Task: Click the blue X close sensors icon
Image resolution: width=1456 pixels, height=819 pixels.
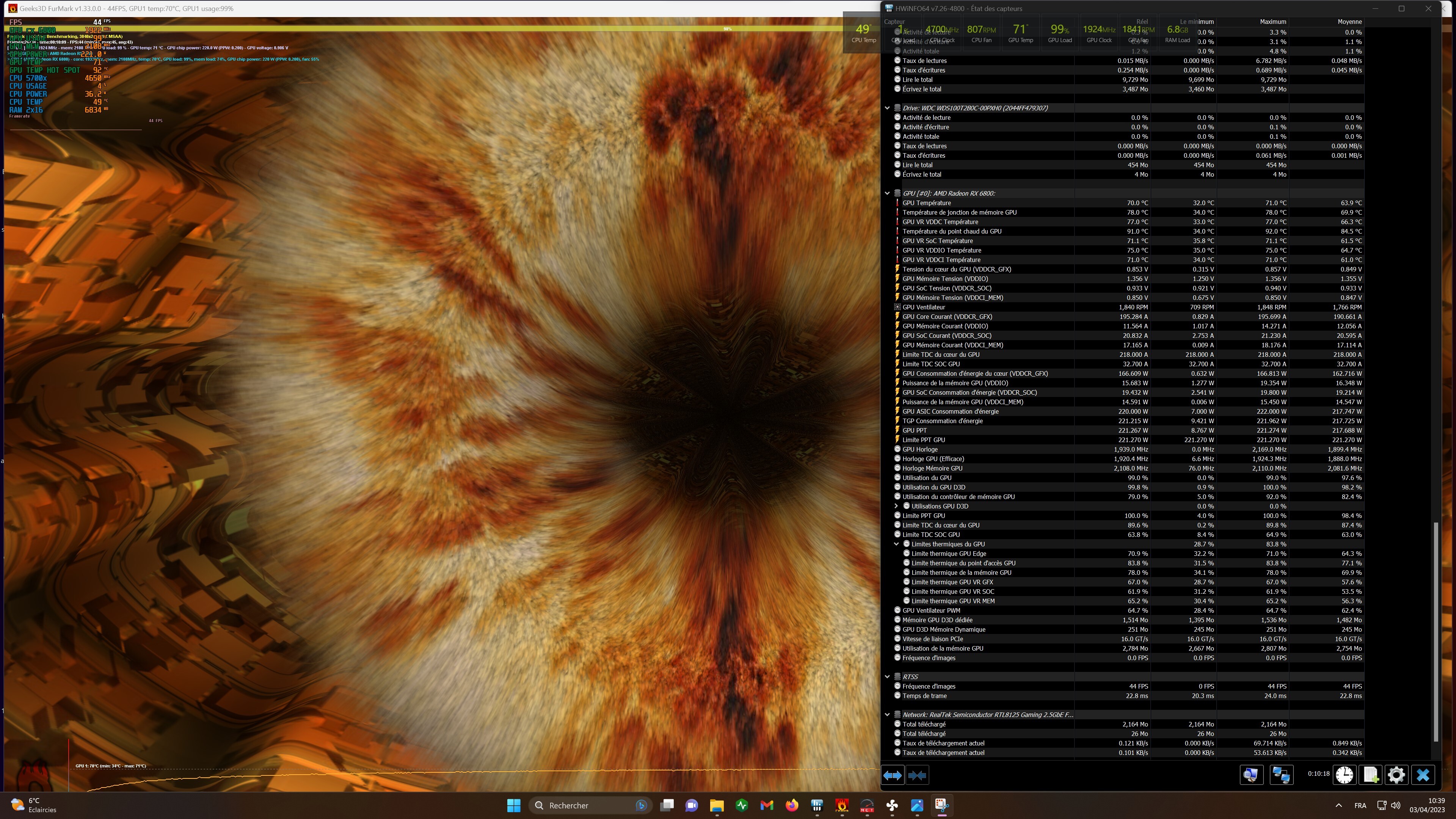Action: [x=1423, y=774]
